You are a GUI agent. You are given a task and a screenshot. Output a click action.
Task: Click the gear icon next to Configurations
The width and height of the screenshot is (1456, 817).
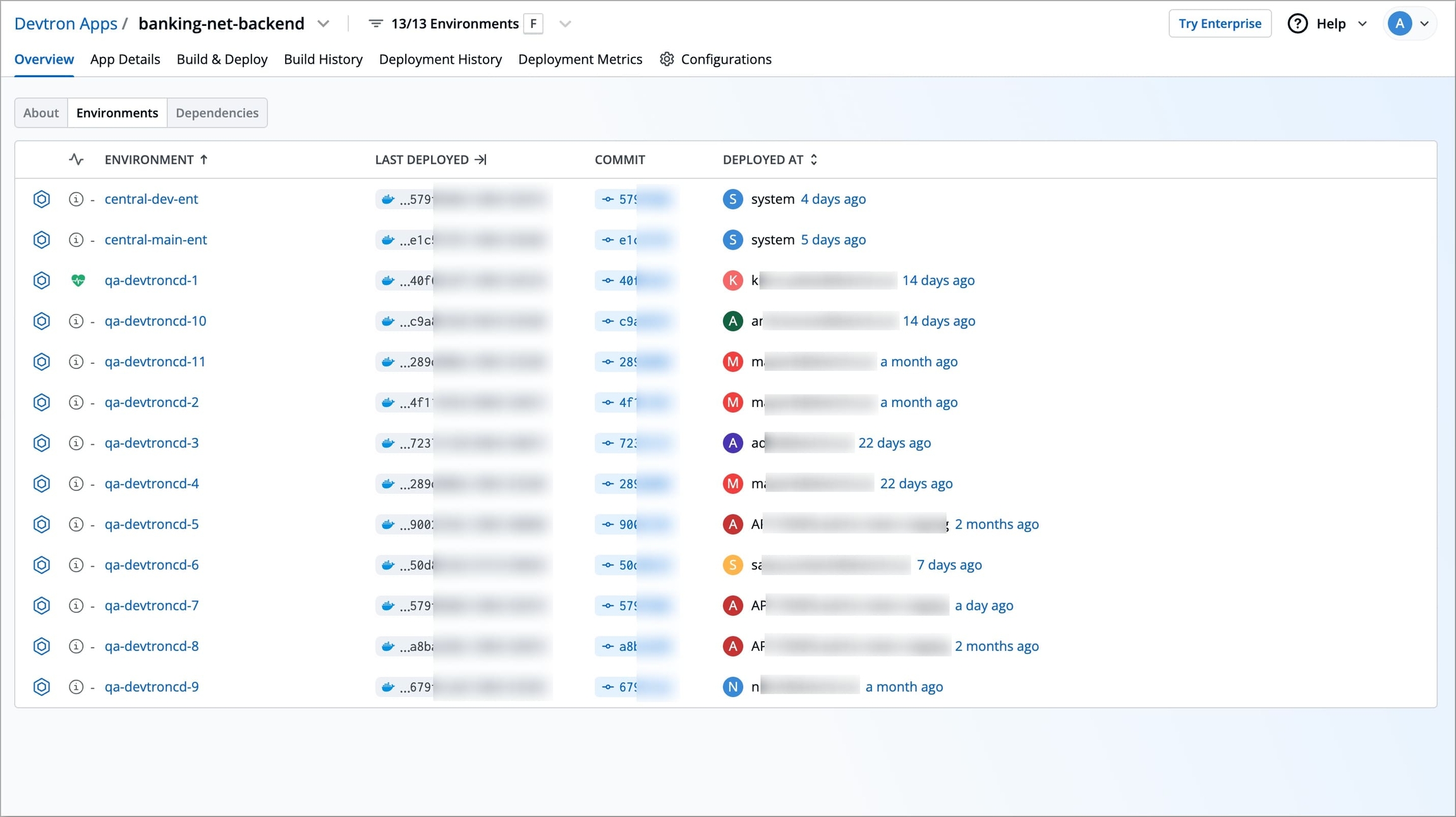(x=667, y=59)
